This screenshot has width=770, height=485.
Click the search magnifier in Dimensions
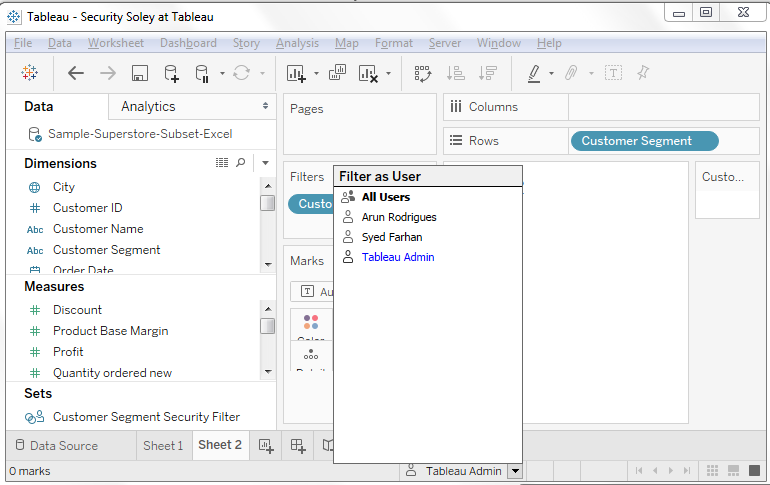241,162
